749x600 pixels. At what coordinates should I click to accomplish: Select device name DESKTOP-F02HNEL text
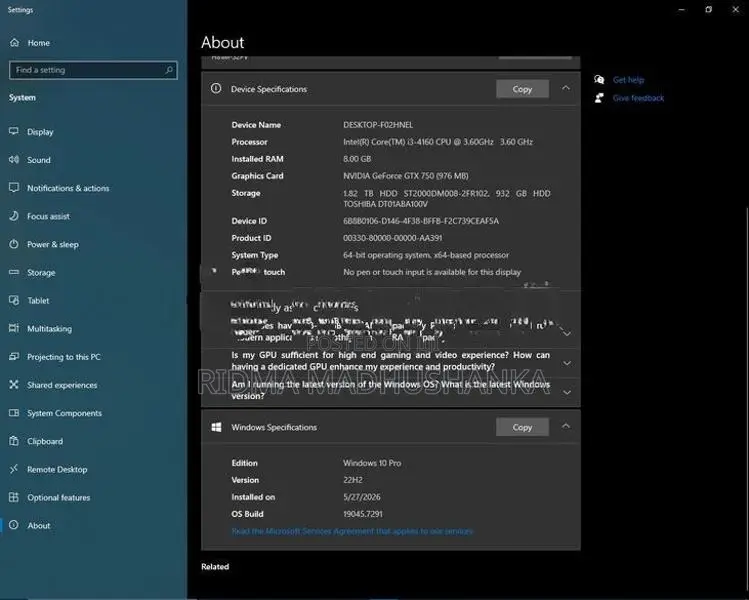[378, 125]
